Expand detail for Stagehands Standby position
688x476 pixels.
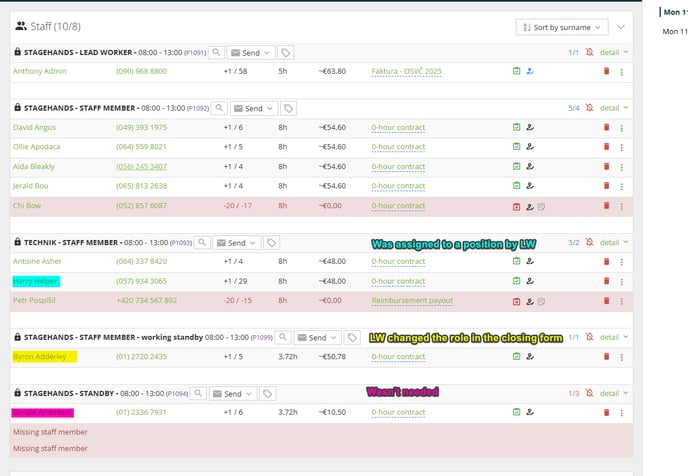coord(614,393)
